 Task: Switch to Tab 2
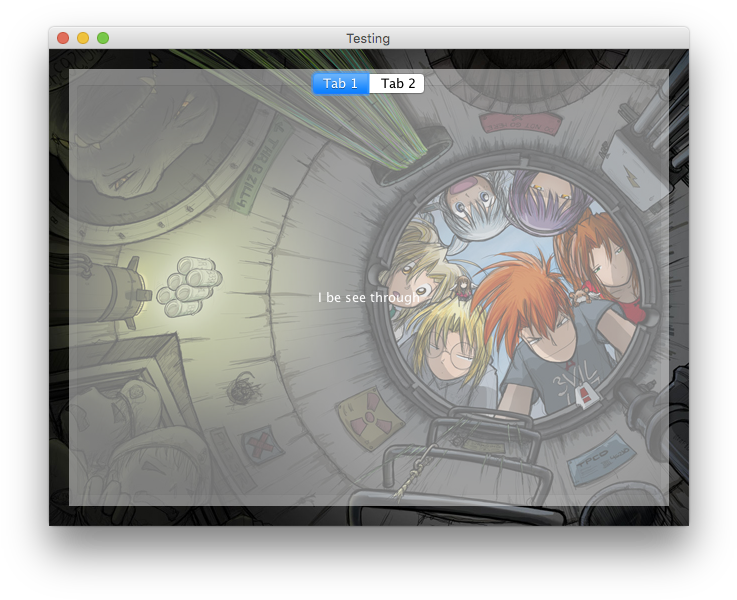click(x=397, y=84)
